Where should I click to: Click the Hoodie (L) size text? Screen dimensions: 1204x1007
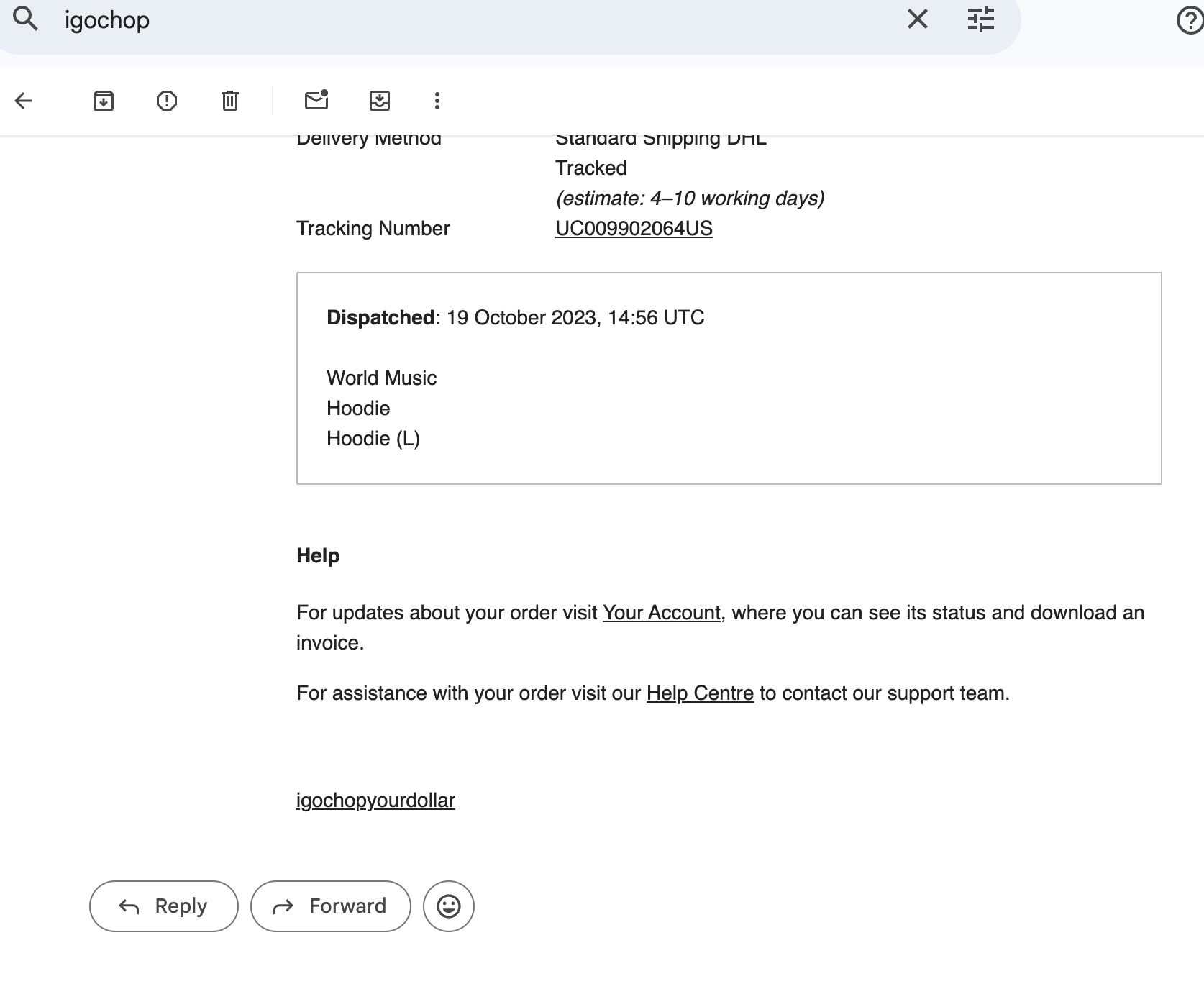(373, 439)
